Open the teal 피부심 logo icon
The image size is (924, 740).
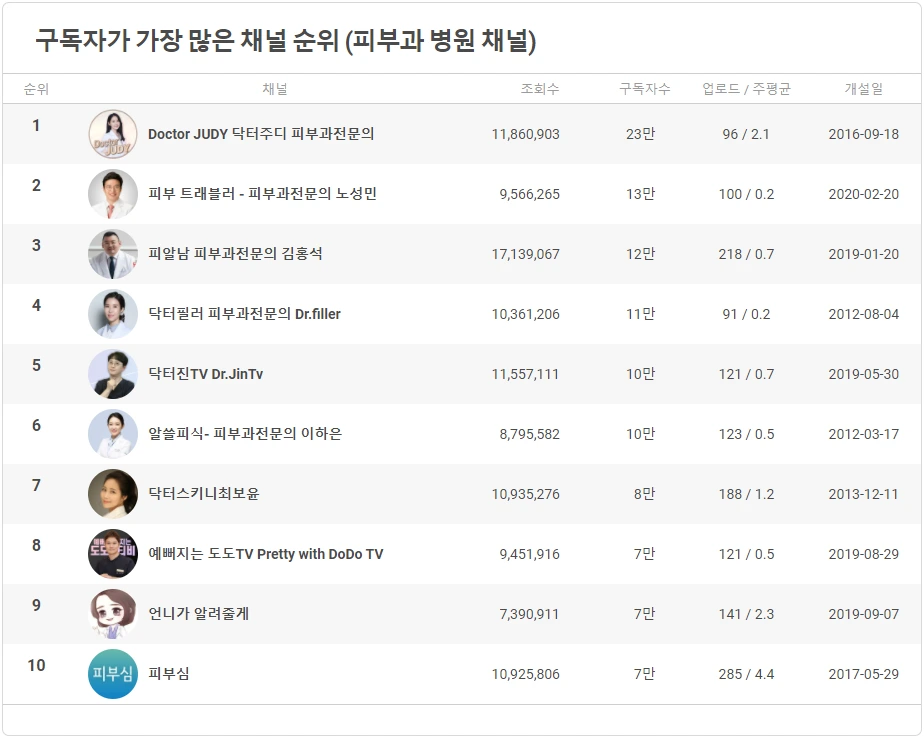(x=113, y=674)
